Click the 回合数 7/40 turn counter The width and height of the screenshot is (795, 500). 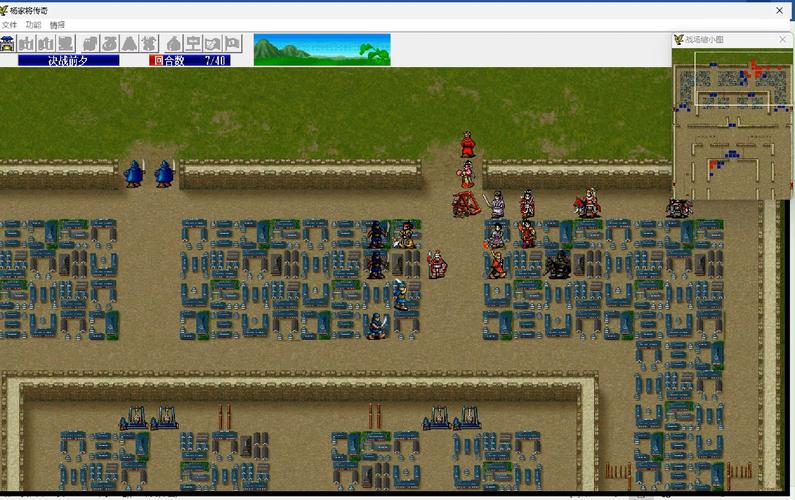point(189,61)
